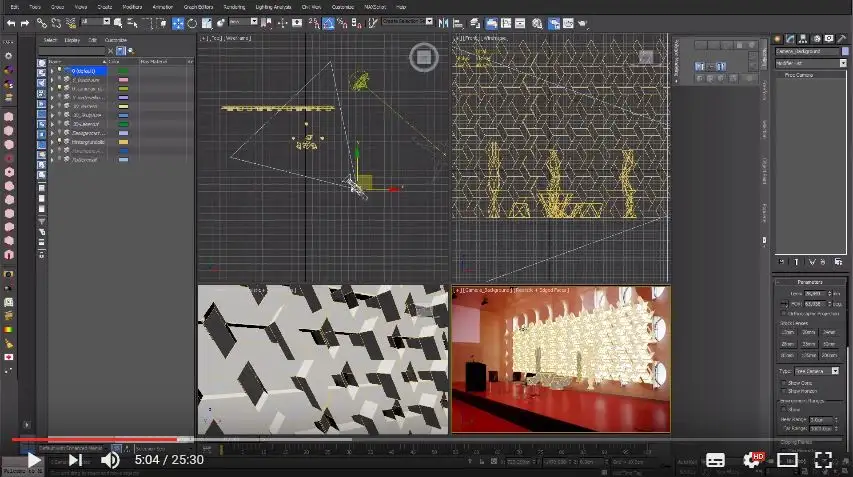853x477 pixels.
Task: Click the Render Production teapot icon
Action: click(x=583, y=23)
